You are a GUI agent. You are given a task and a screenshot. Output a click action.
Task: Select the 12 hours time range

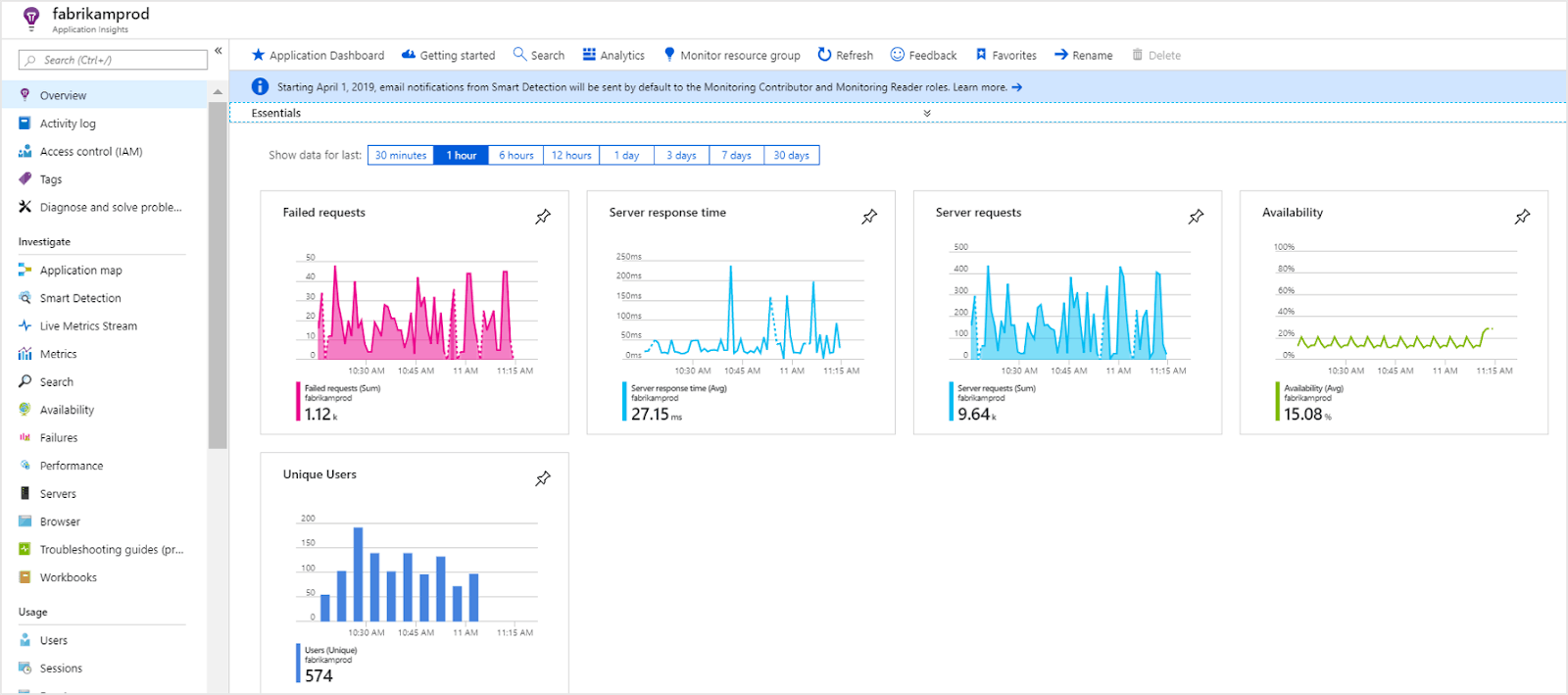[570, 155]
